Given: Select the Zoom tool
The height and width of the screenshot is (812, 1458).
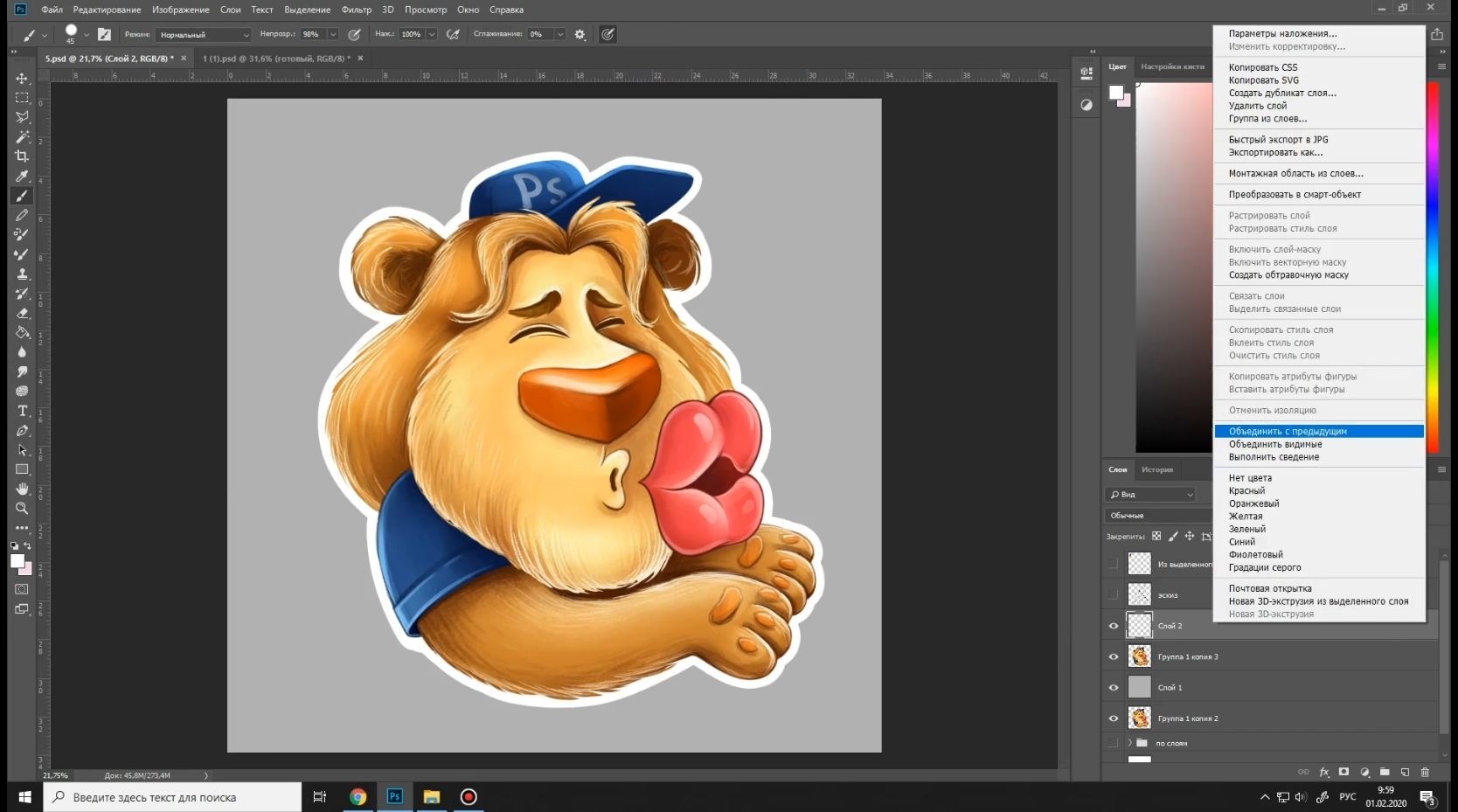Looking at the screenshot, I should pos(22,509).
